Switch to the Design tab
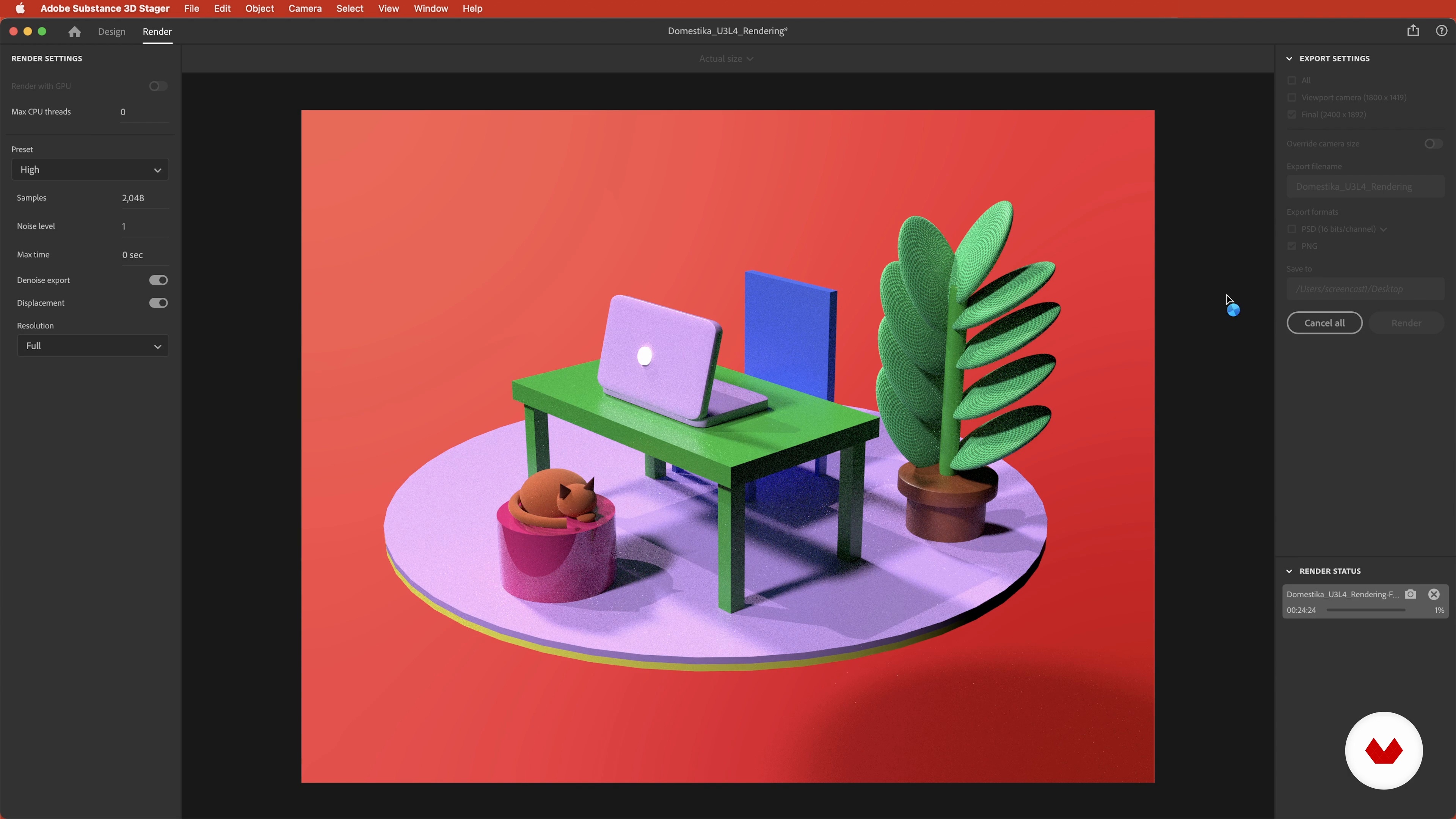This screenshot has width=1456, height=819. click(111, 31)
